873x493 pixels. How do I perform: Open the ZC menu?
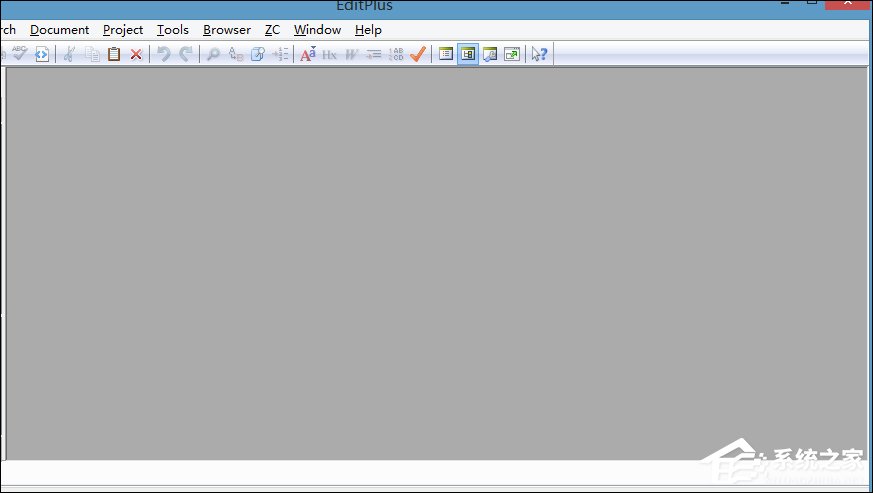[272, 30]
